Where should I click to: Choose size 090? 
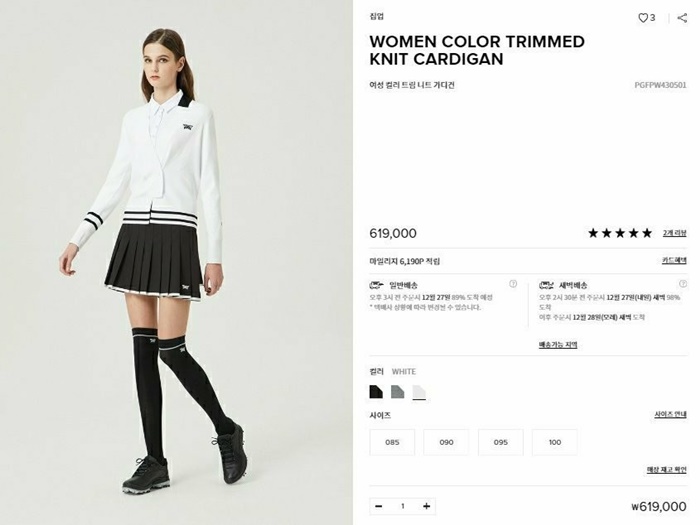[446, 442]
